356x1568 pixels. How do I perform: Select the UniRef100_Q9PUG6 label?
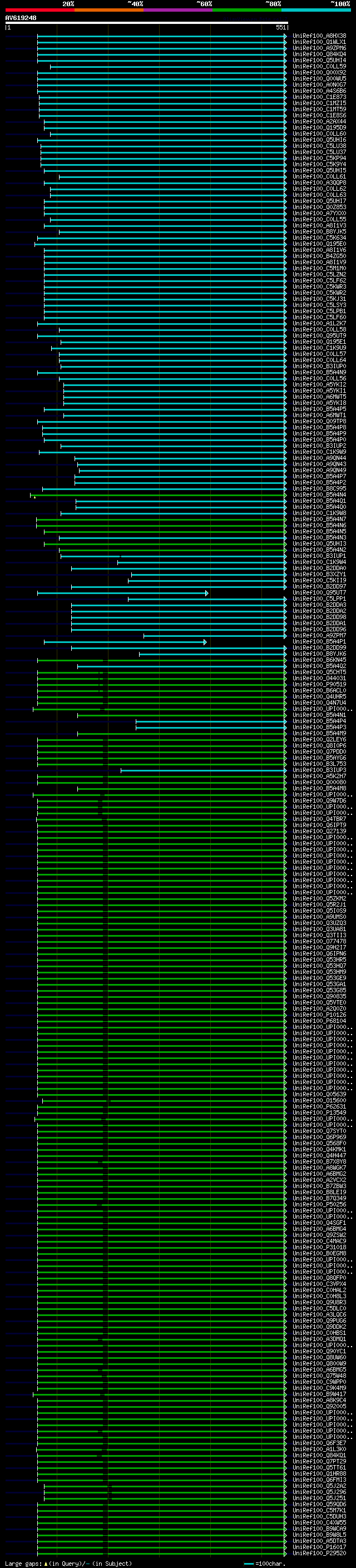pos(319,1322)
